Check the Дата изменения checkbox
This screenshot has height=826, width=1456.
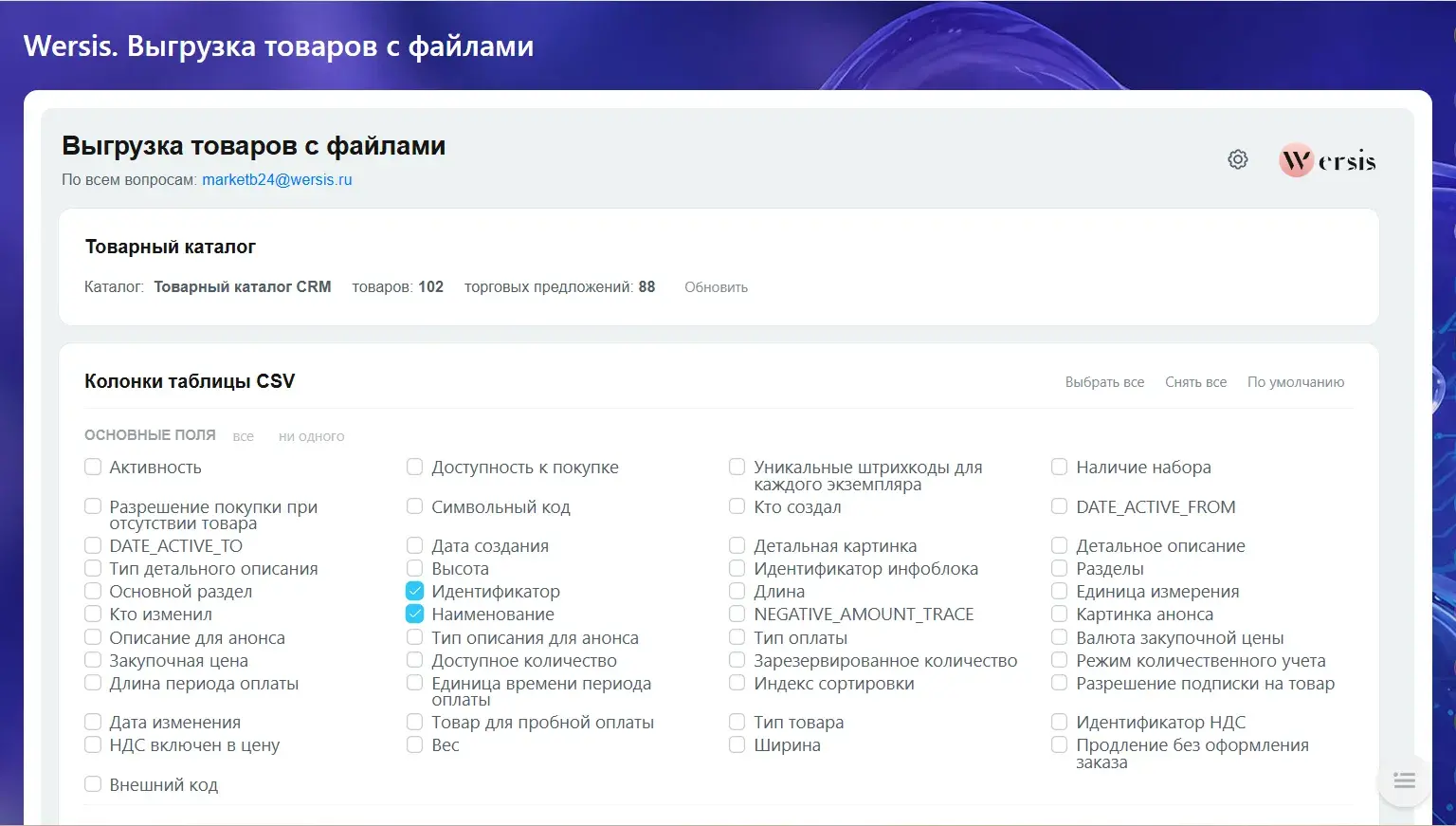click(x=93, y=722)
